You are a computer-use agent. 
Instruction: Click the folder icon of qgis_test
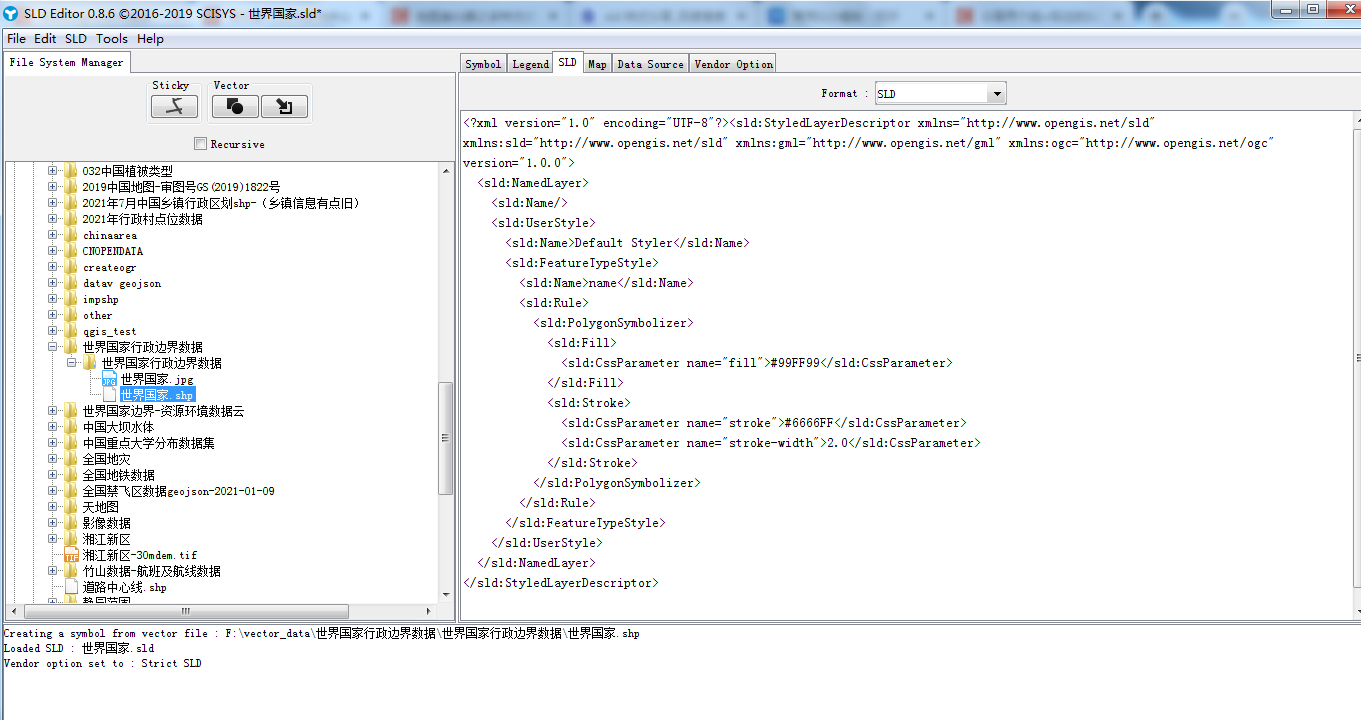point(71,331)
